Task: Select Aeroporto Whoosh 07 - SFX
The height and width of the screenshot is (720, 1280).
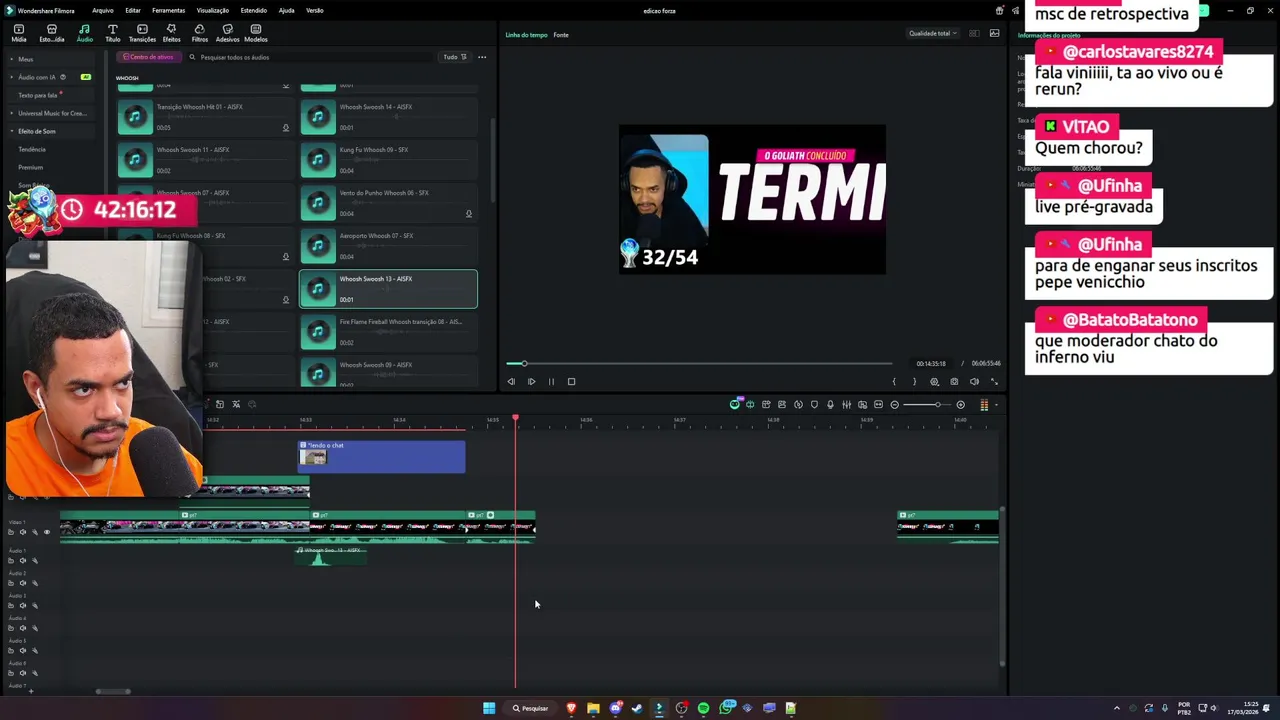Action: 388,246
